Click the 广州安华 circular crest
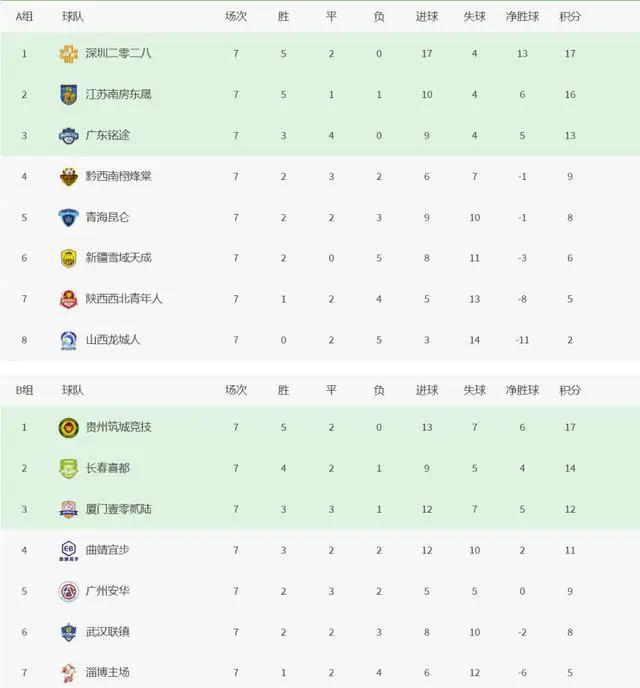The height and width of the screenshot is (688, 640). click(68, 591)
